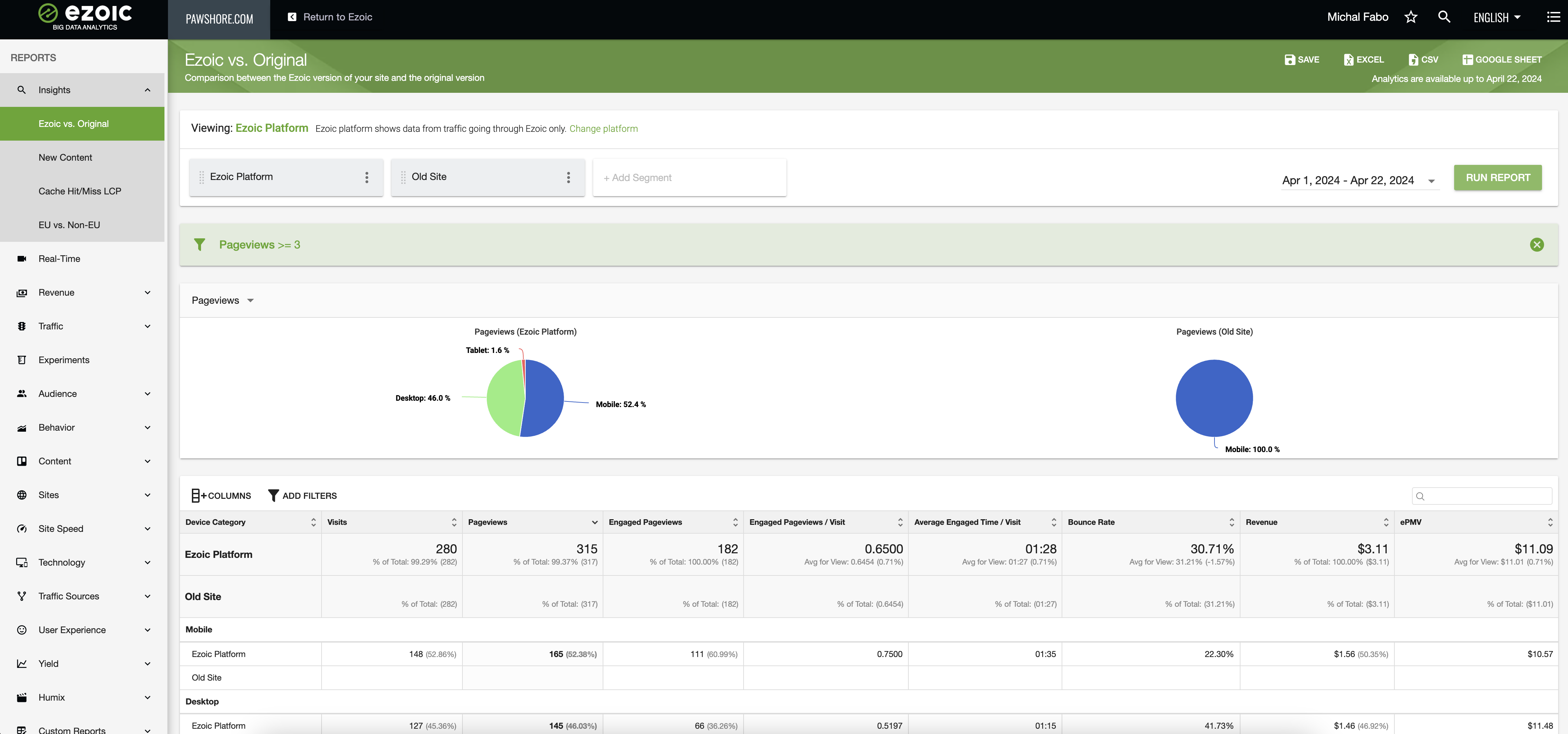Export report as CSV
This screenshot has height=734, width=1568.
point(1423,60)
